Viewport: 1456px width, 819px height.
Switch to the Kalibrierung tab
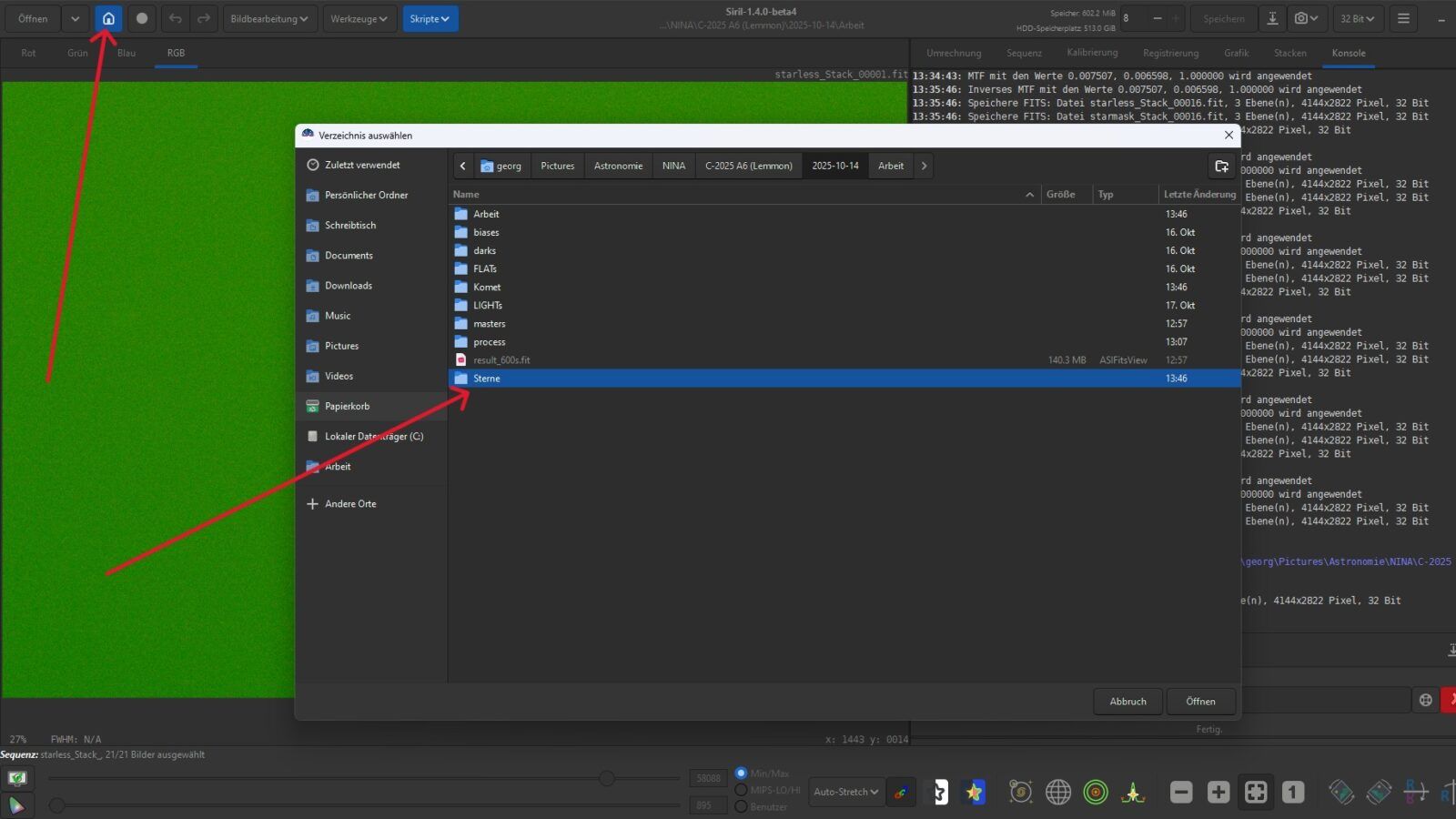[x=1092, y=53]
